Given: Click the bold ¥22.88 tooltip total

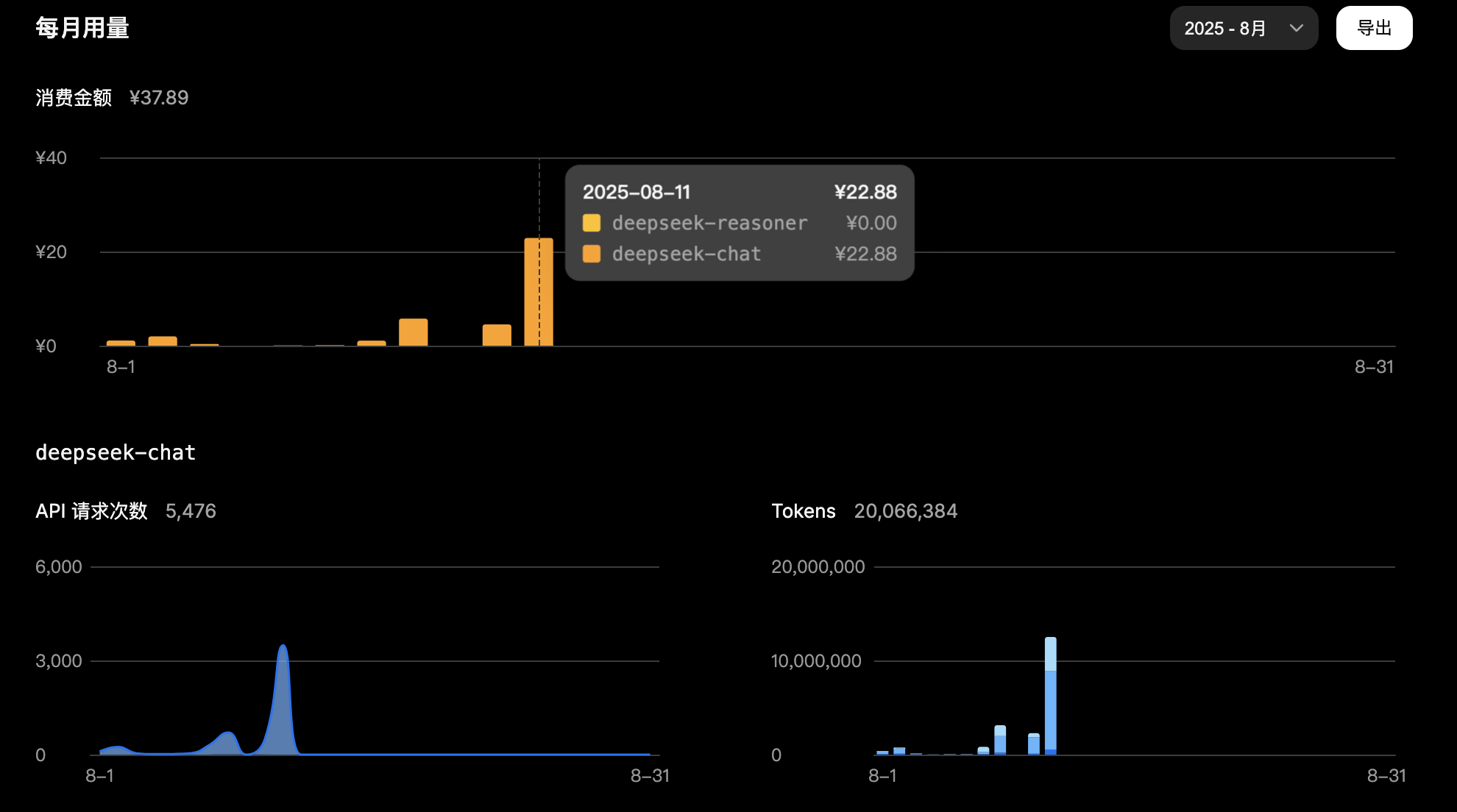Looking at the screenshot, I should coord(865,192).
